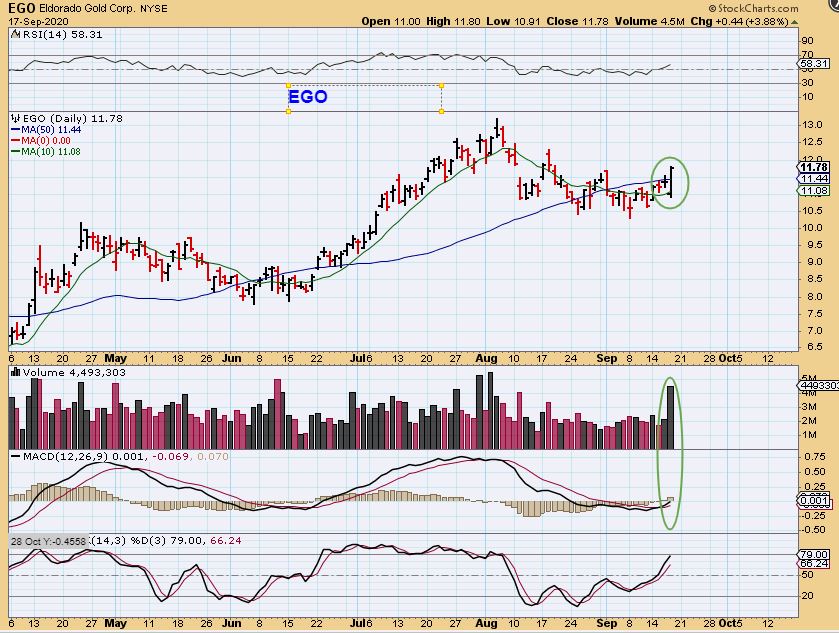Select the top-right yellow handle of EGO annotation
The width and height of the screenshot is (839, 633).
[441, 85]
